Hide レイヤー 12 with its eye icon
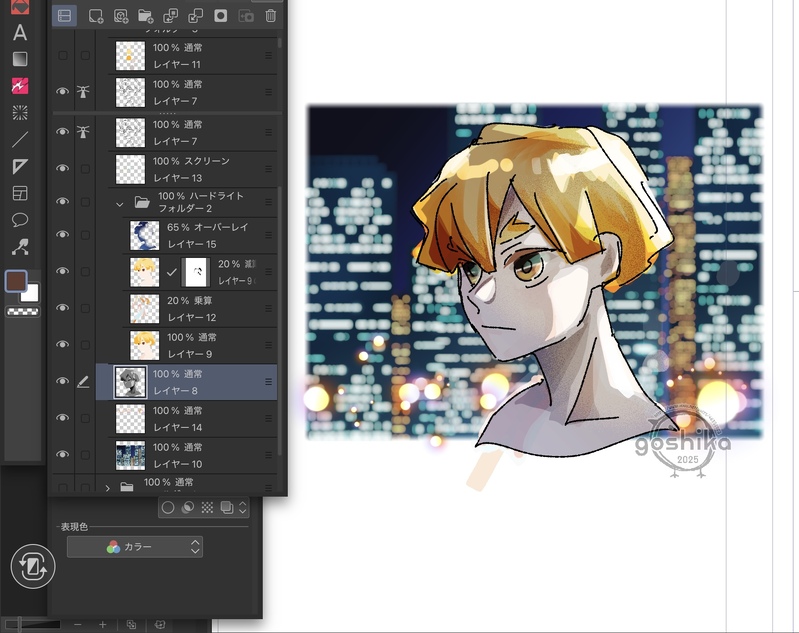This screenshot has width=799, height=633. [x=63, y=308]
